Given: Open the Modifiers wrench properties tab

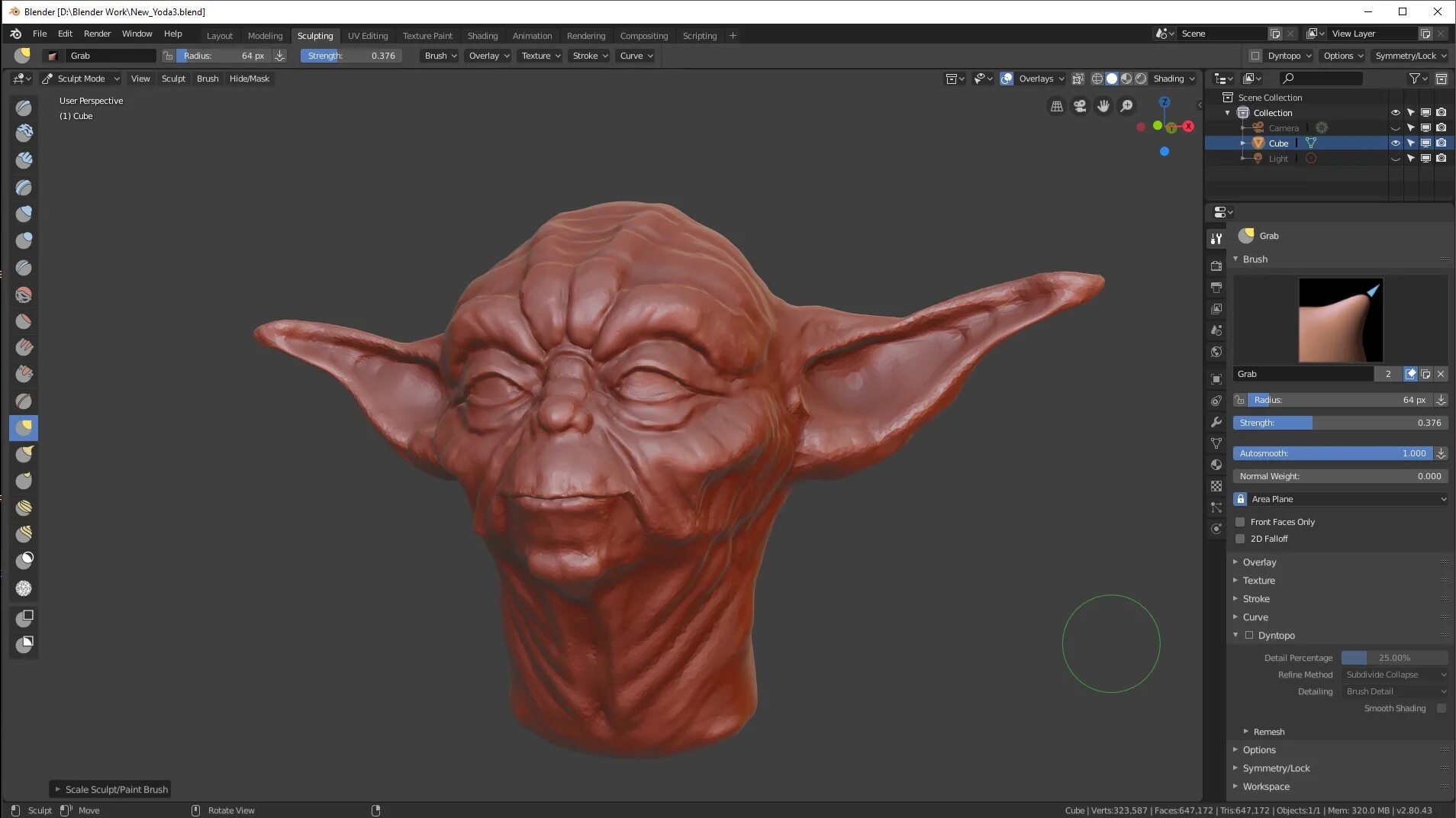Looking at the screenshot, I should pos(1216,422).
